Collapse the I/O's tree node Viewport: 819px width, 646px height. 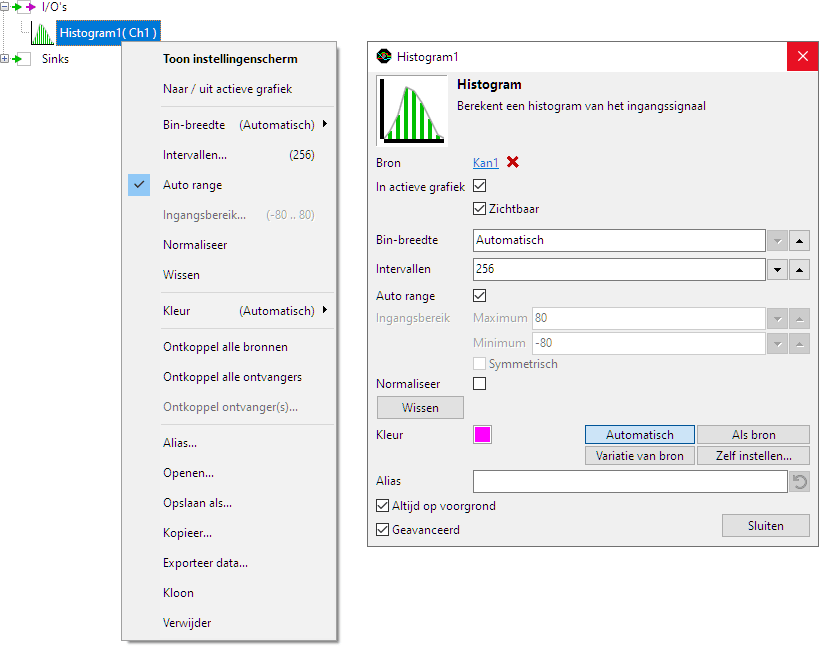pos(5,7)
